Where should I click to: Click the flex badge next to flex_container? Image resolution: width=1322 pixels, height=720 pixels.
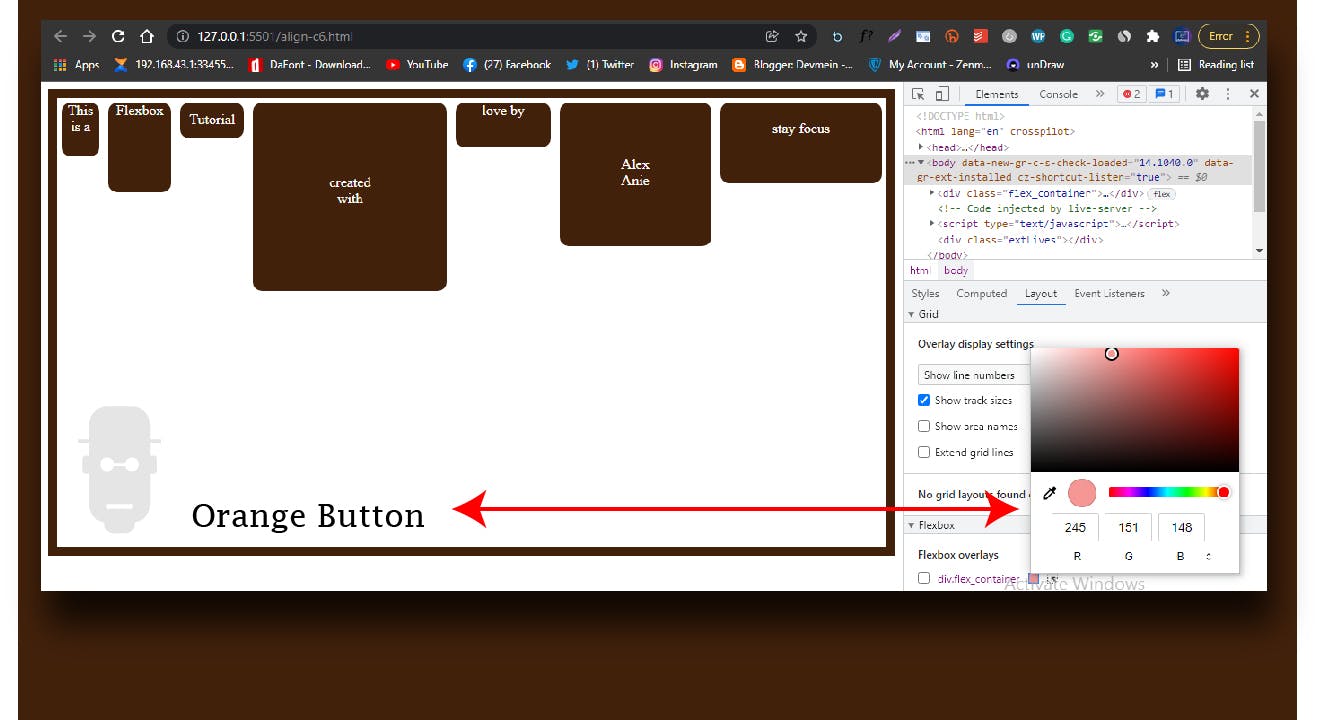[x=1160, y=193]
